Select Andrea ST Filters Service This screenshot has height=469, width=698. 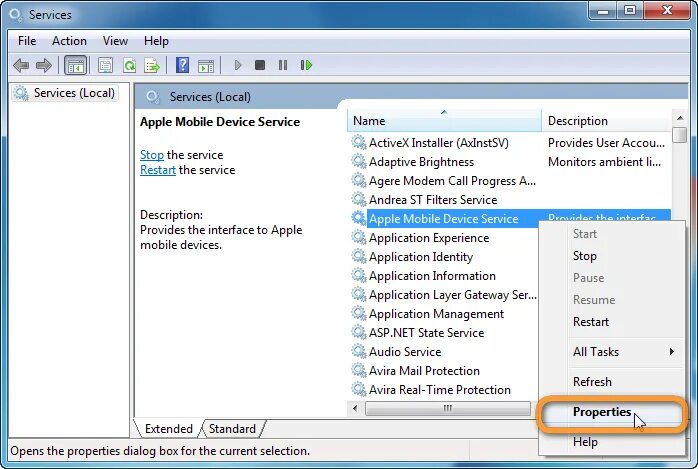tap(433, 200)
